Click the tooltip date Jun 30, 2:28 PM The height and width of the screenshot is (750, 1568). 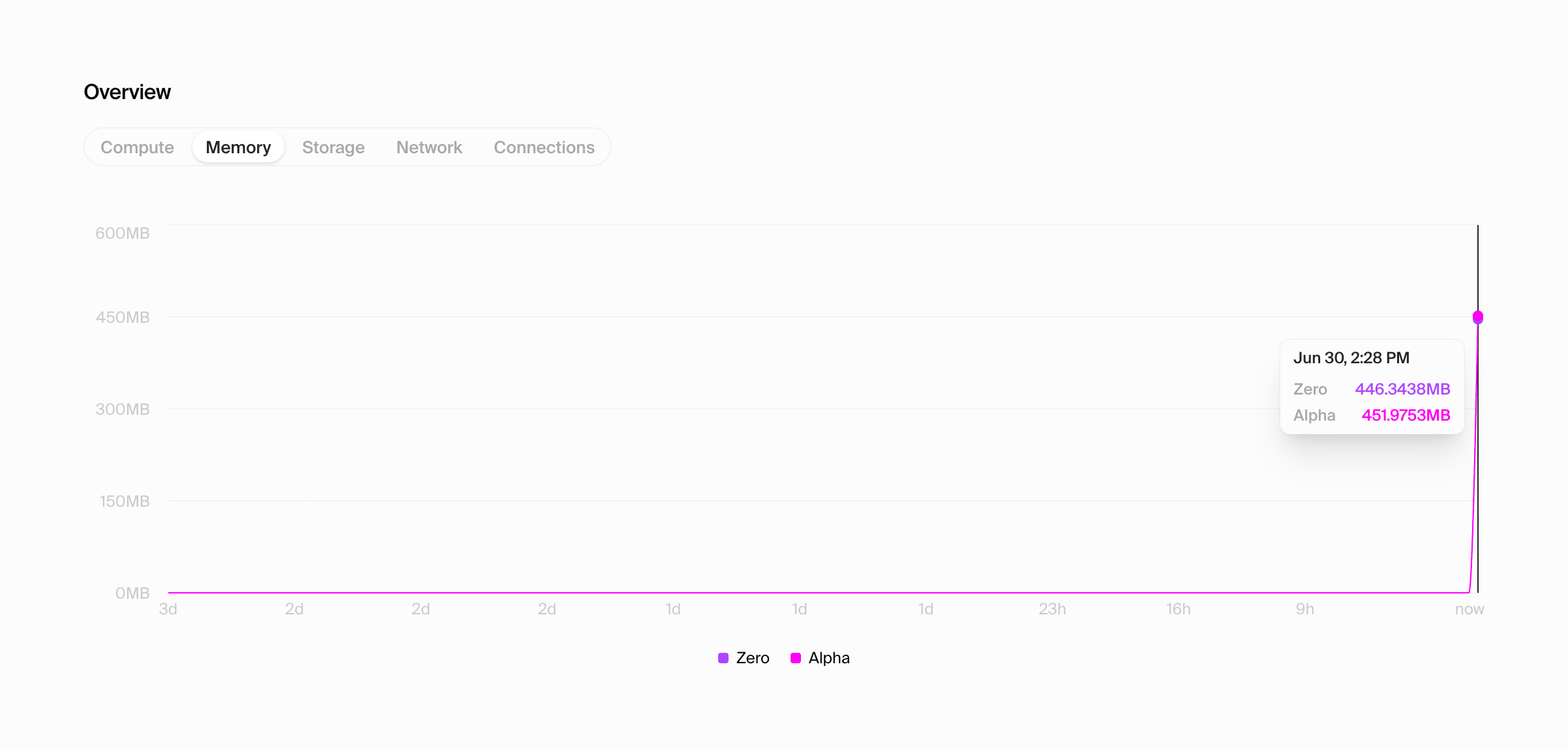1351,358
